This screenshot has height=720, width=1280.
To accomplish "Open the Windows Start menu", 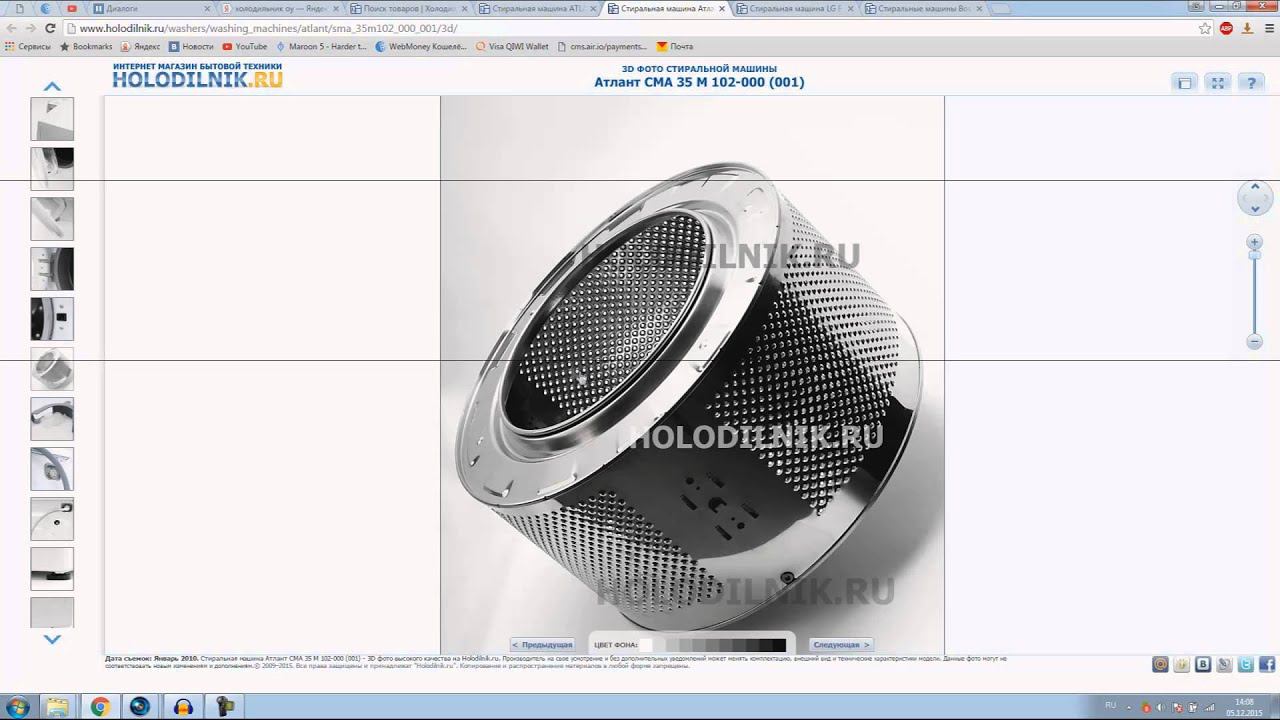I will (18, 706).
